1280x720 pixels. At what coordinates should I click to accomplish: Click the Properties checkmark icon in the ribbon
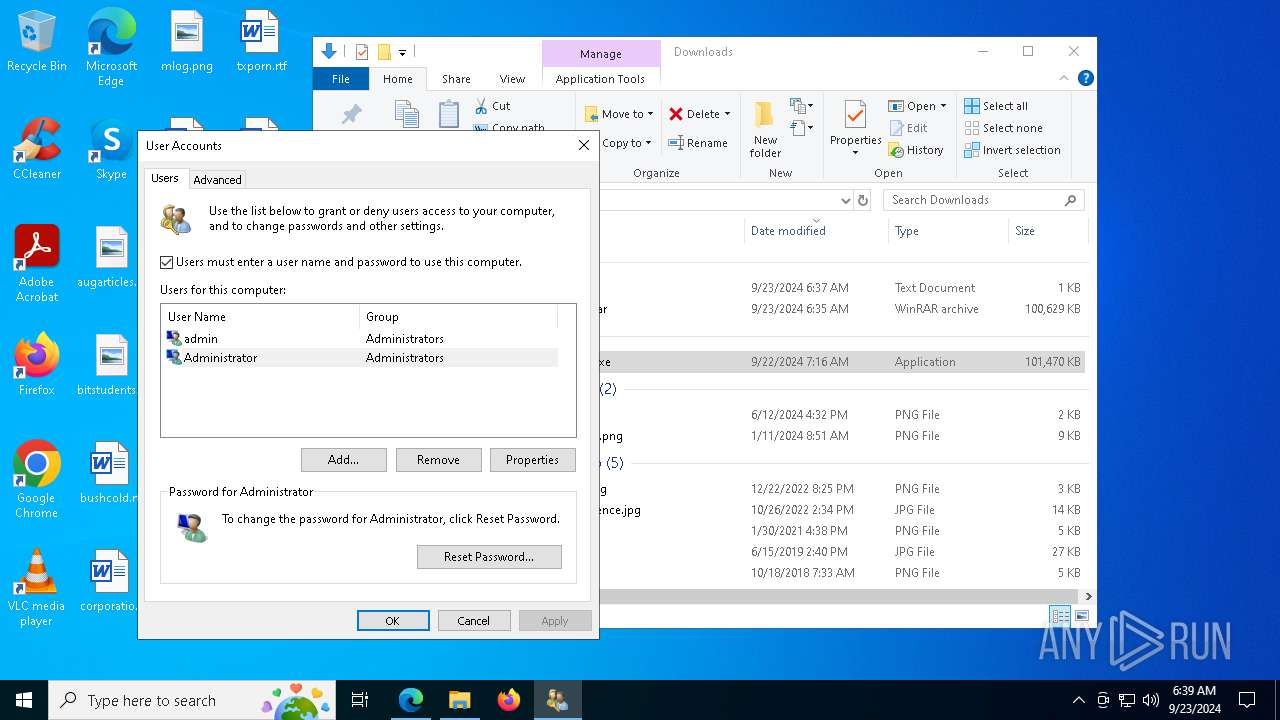(855, 114)
